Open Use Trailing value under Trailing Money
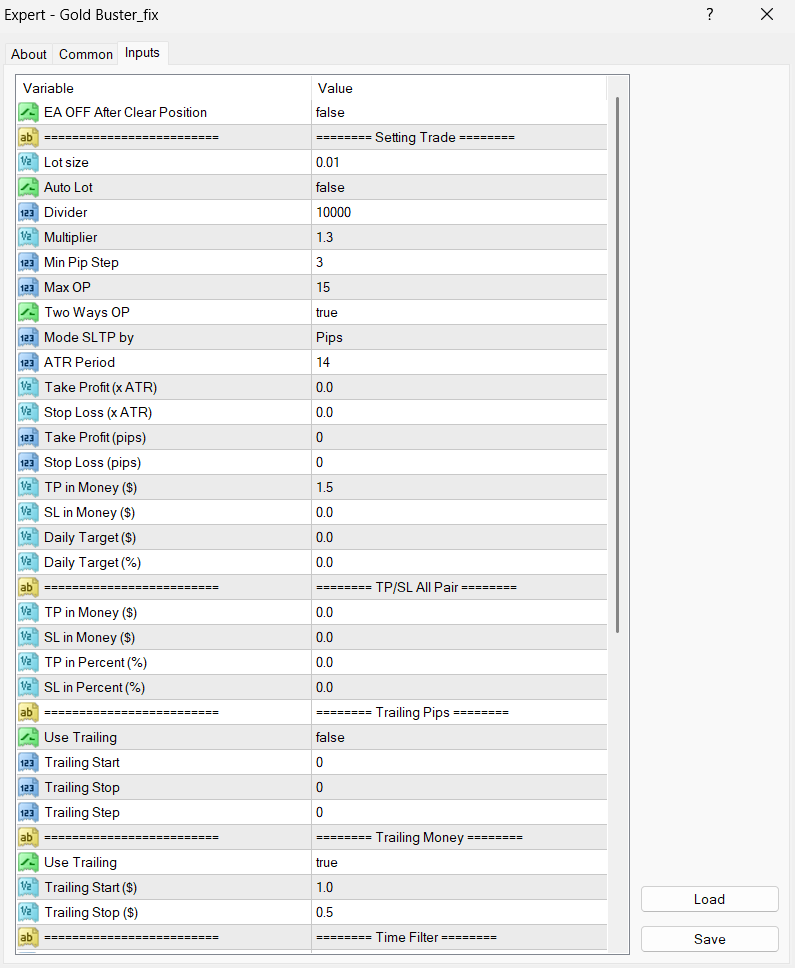 click(458, 862)
